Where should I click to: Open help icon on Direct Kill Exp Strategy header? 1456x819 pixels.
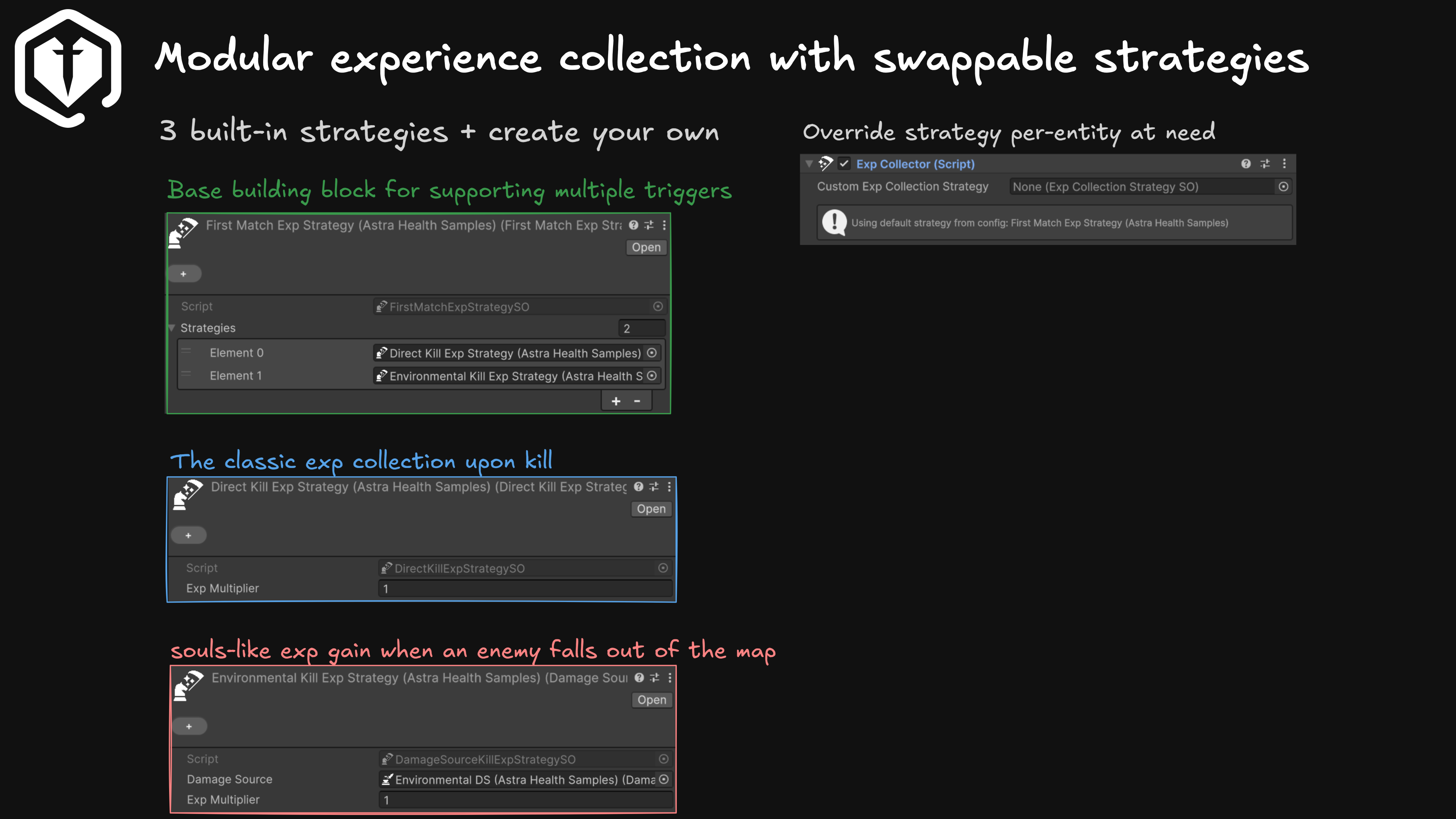(x=639, y=486)
